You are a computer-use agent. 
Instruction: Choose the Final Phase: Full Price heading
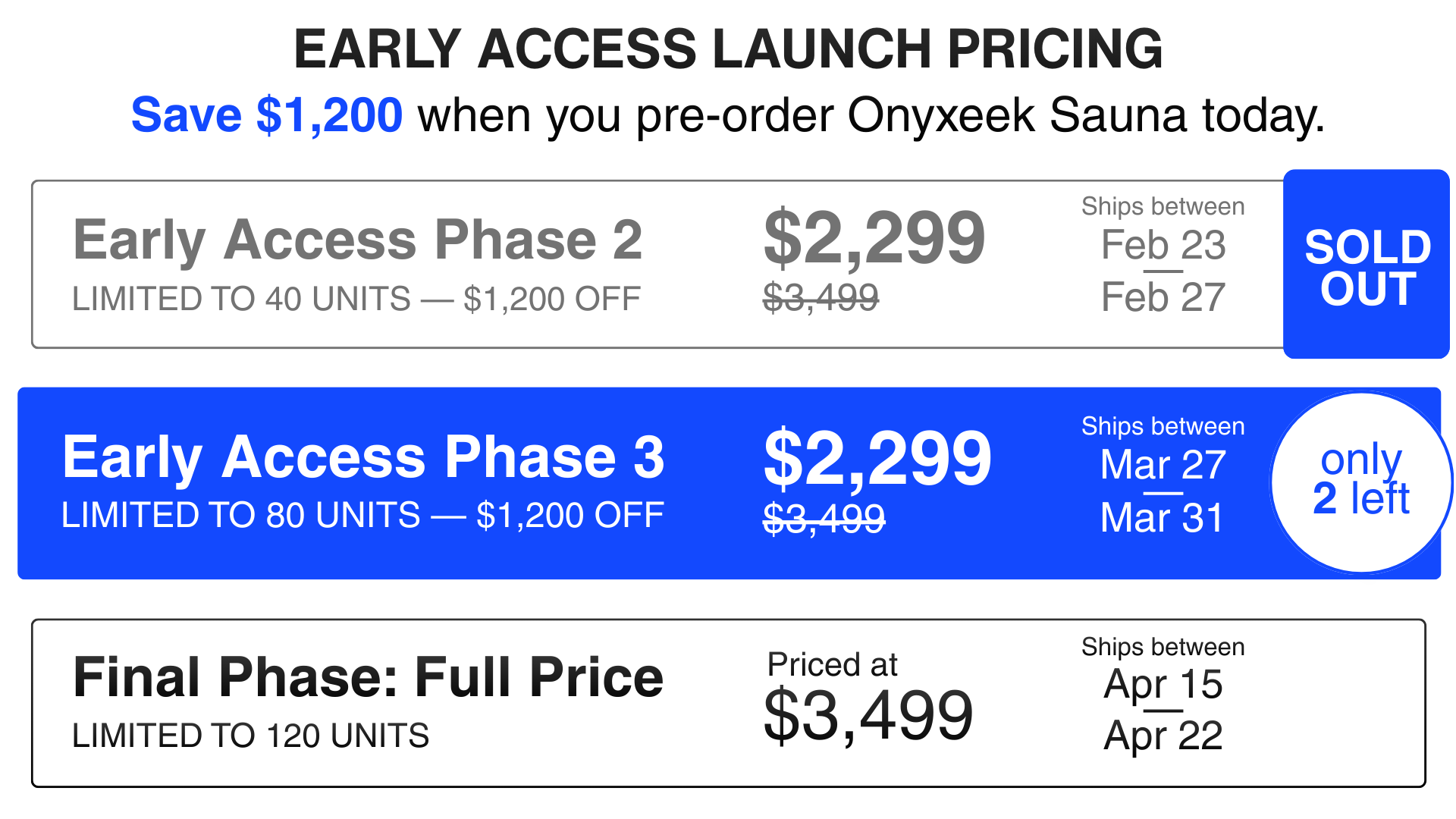[368, 676]
